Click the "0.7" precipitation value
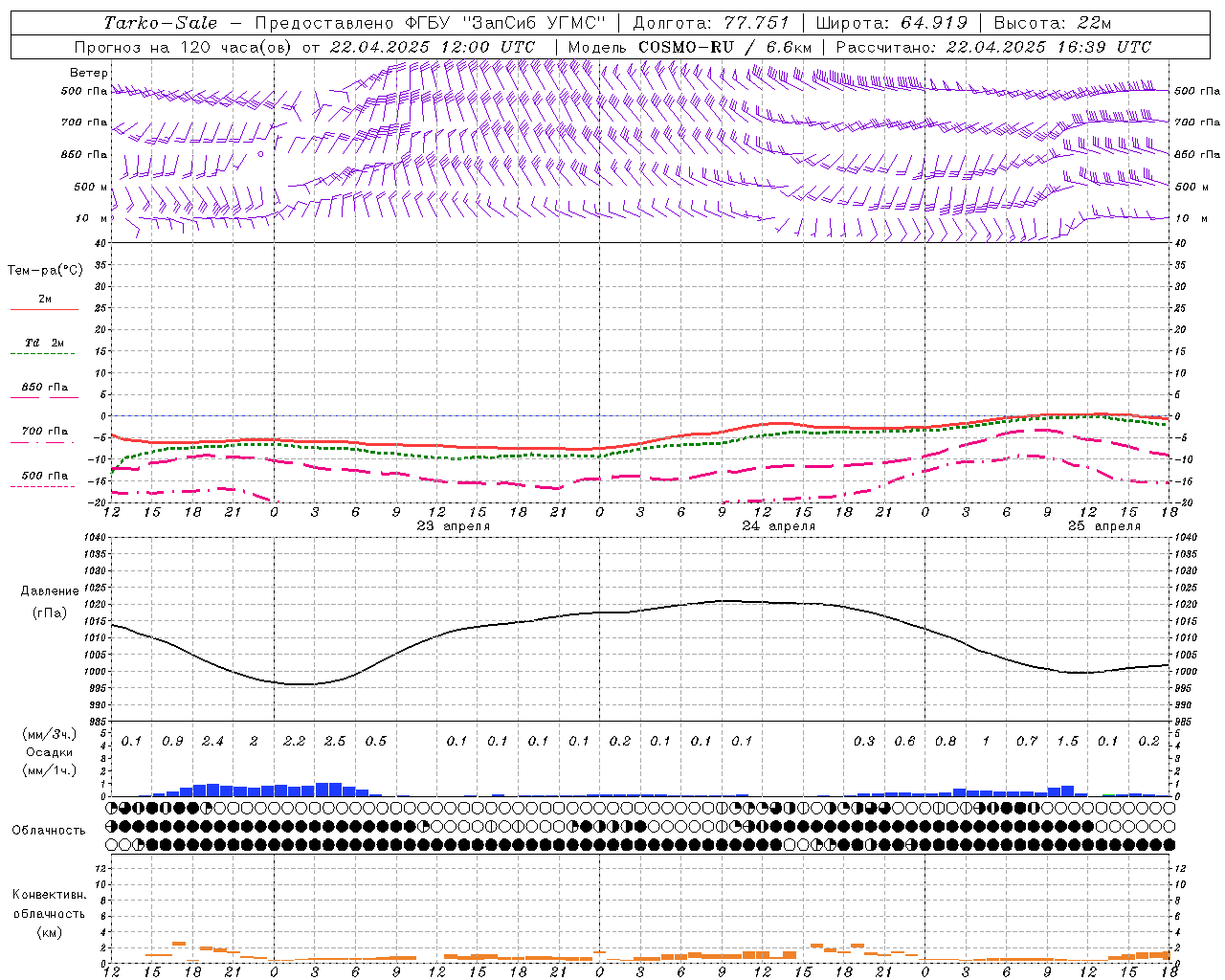The image size is (1225, 980). [1027, 742]
